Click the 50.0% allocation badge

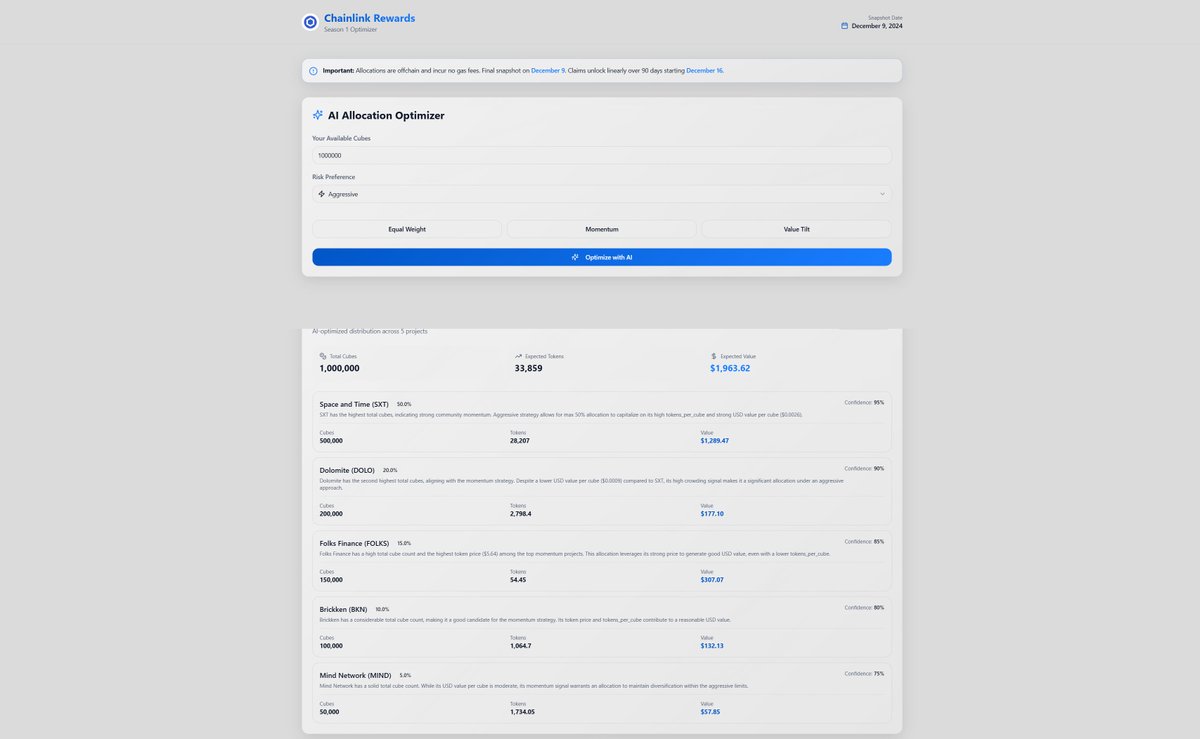click(x=404, y=404)
